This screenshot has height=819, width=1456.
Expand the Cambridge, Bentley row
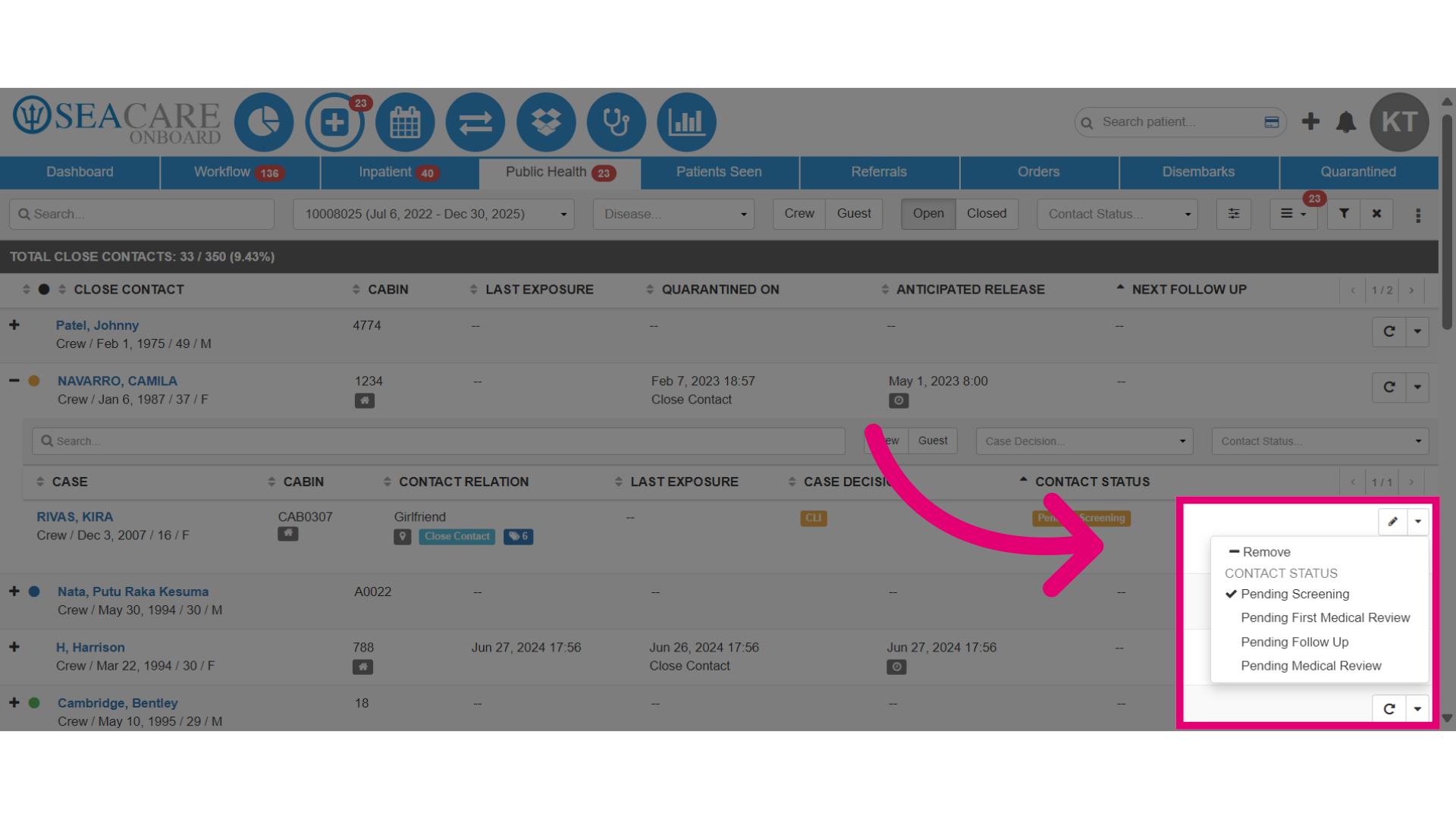pyautogui.click(x=14, y=702)
